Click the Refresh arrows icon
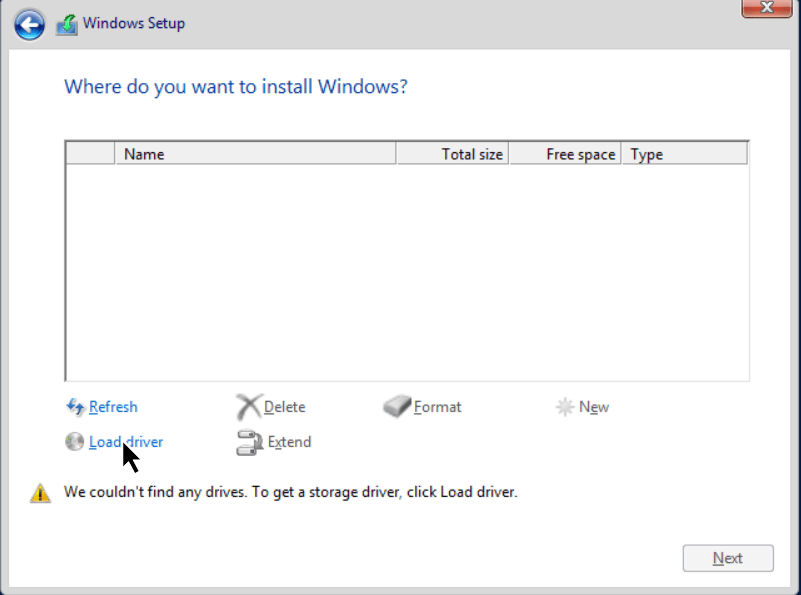 (75, 407)
